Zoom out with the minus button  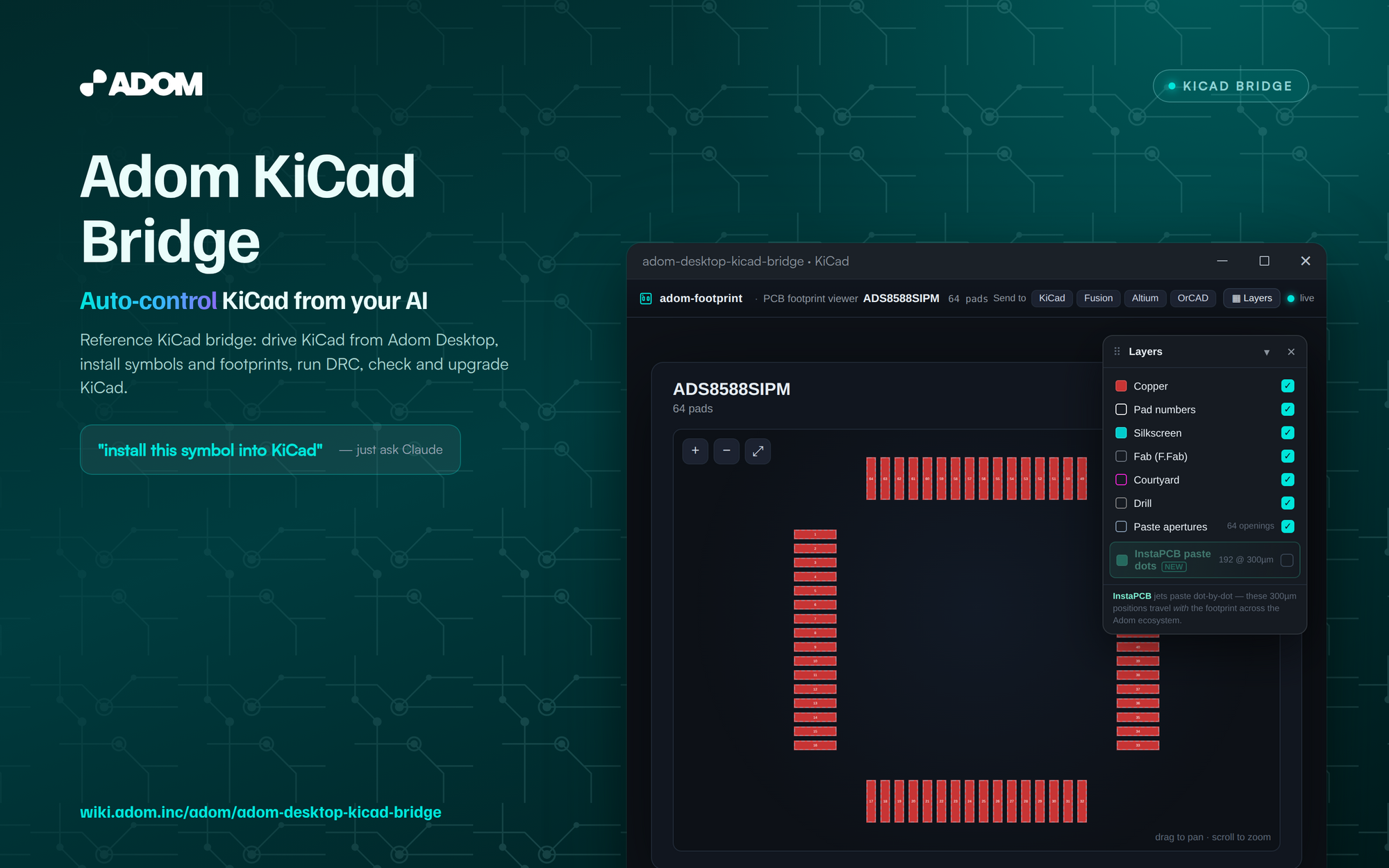(x=726, y=451)
